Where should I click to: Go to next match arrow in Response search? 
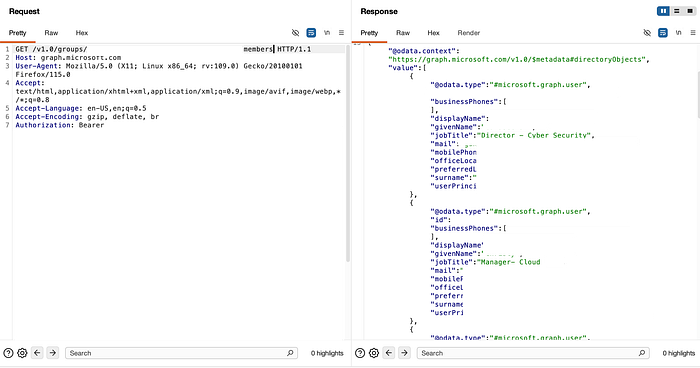404,353
